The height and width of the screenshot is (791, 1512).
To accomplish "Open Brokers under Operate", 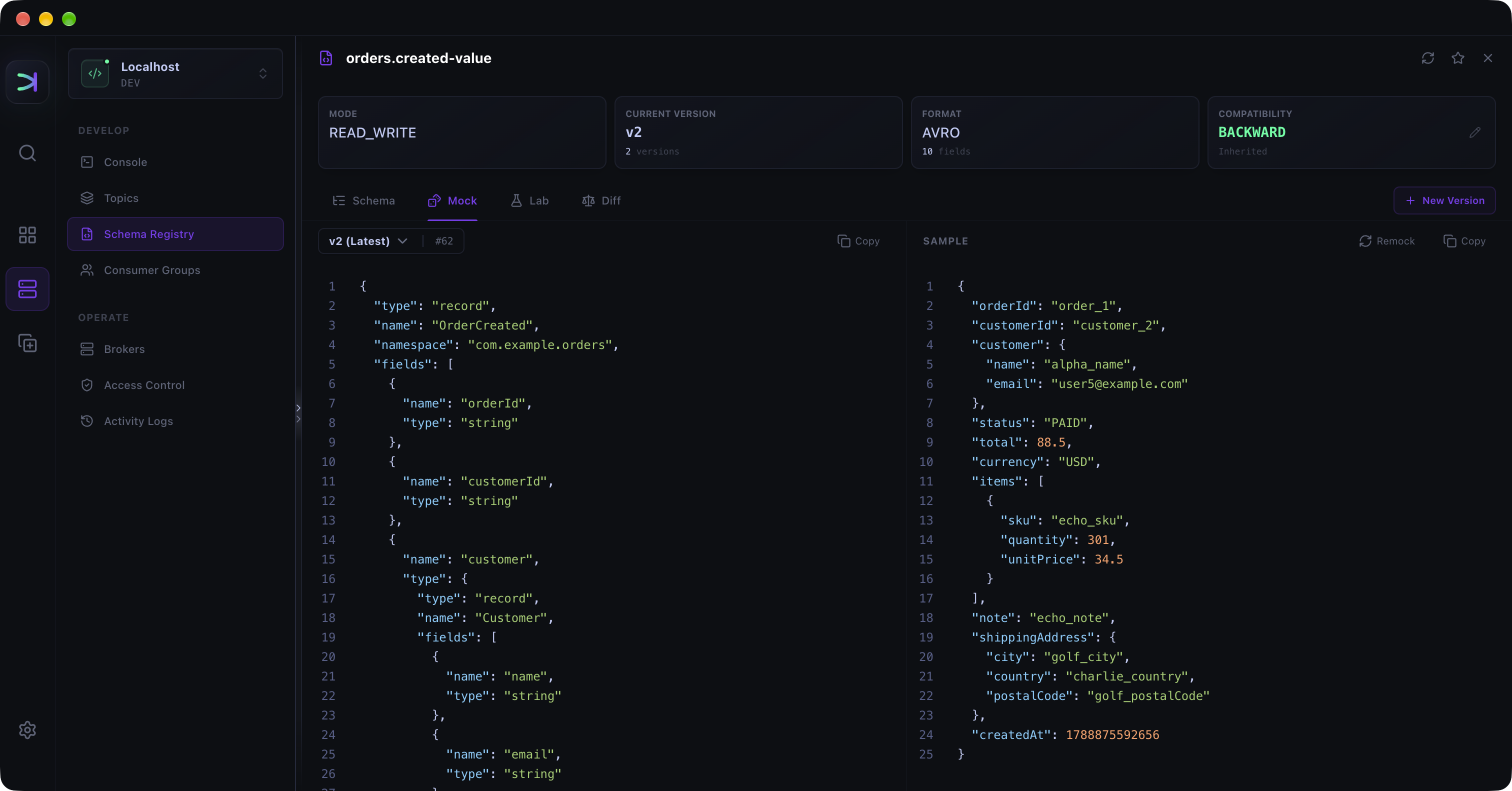I will tap(175, 349).
